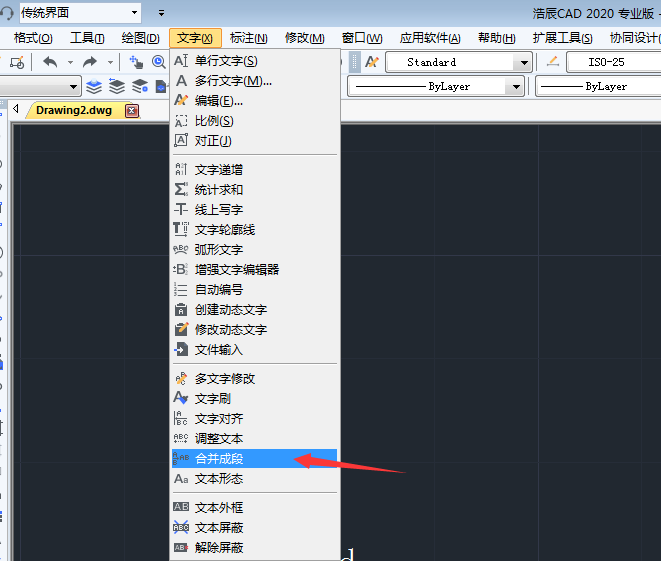Click the dimension style icon beside ISO-25
The width and height of the screenshot is (661, 561).
(x=553, y=62)
